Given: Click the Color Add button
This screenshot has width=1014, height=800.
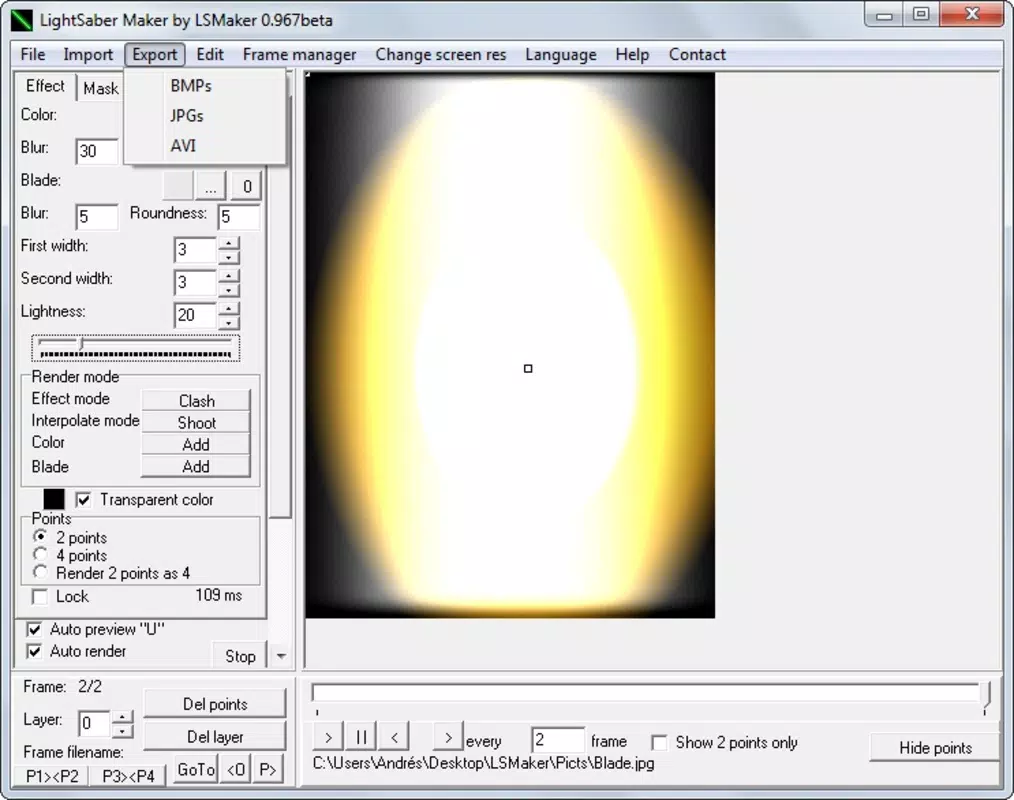Looking at the screenshot, I should [196, 445].
